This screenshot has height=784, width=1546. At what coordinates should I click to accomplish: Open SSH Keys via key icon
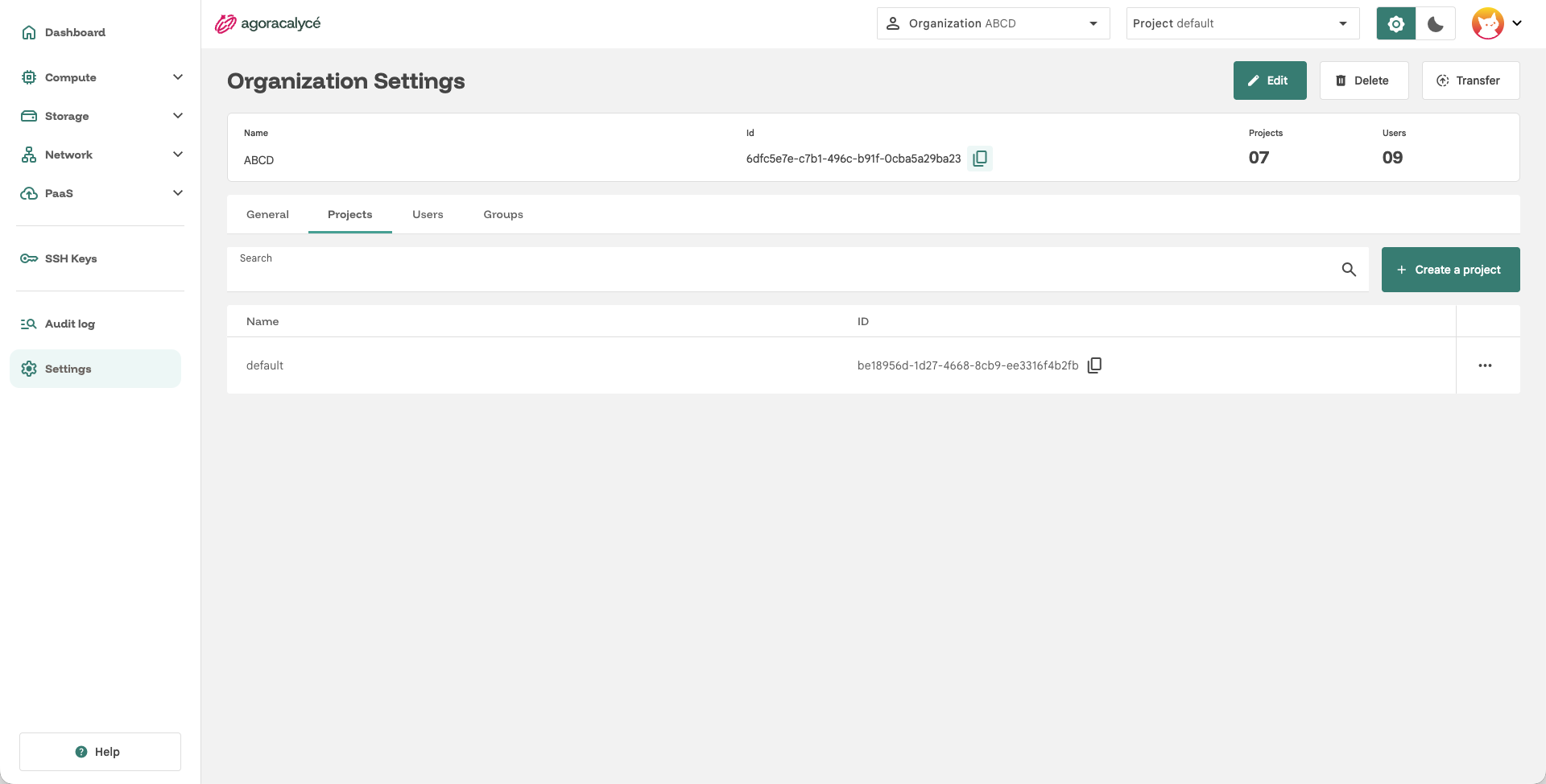coord(29,258)
